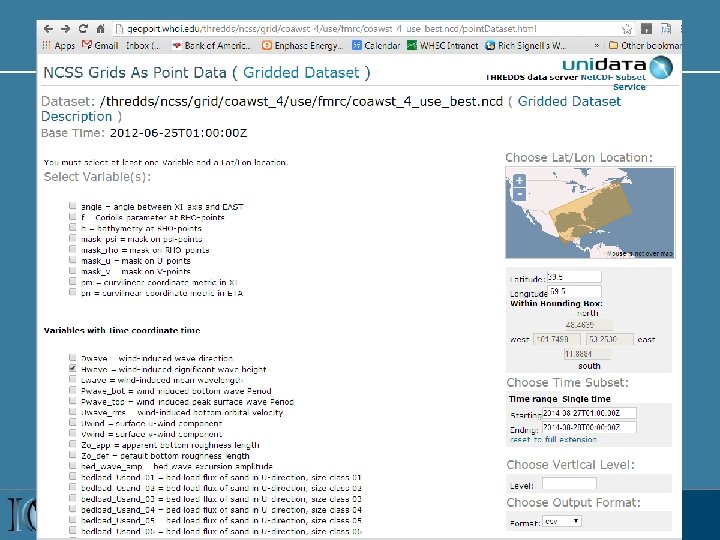720x540 pixels.
Task: Switch to the Time range tab
Action: tap(533, 399)
